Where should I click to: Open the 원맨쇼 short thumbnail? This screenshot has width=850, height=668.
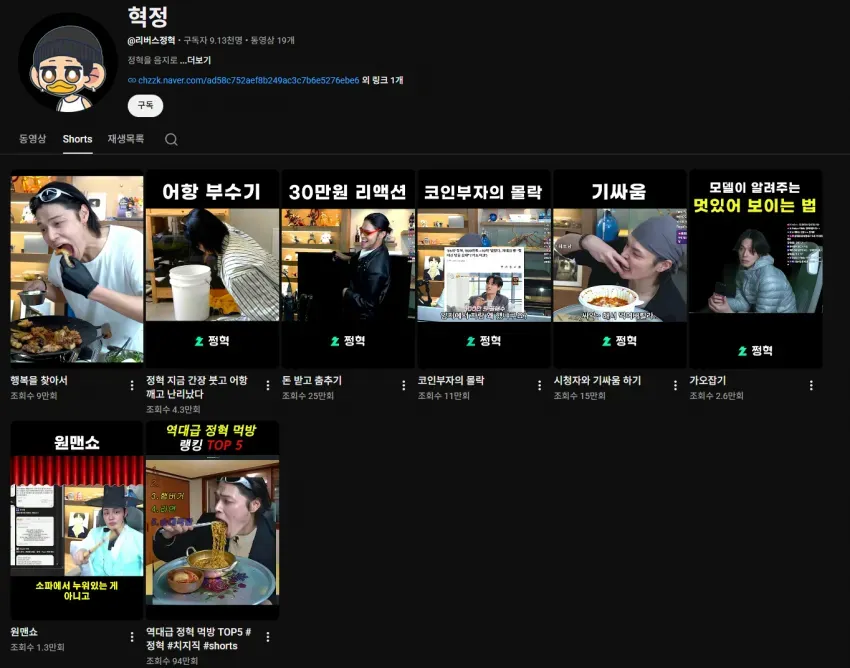[x=77, y=521]
